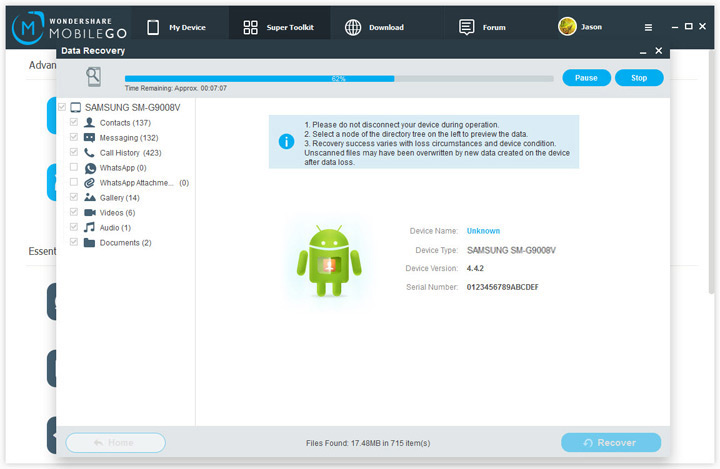Maximize the MobileGo main window
Screen dimensions: 720x469
tap(688, 27)
